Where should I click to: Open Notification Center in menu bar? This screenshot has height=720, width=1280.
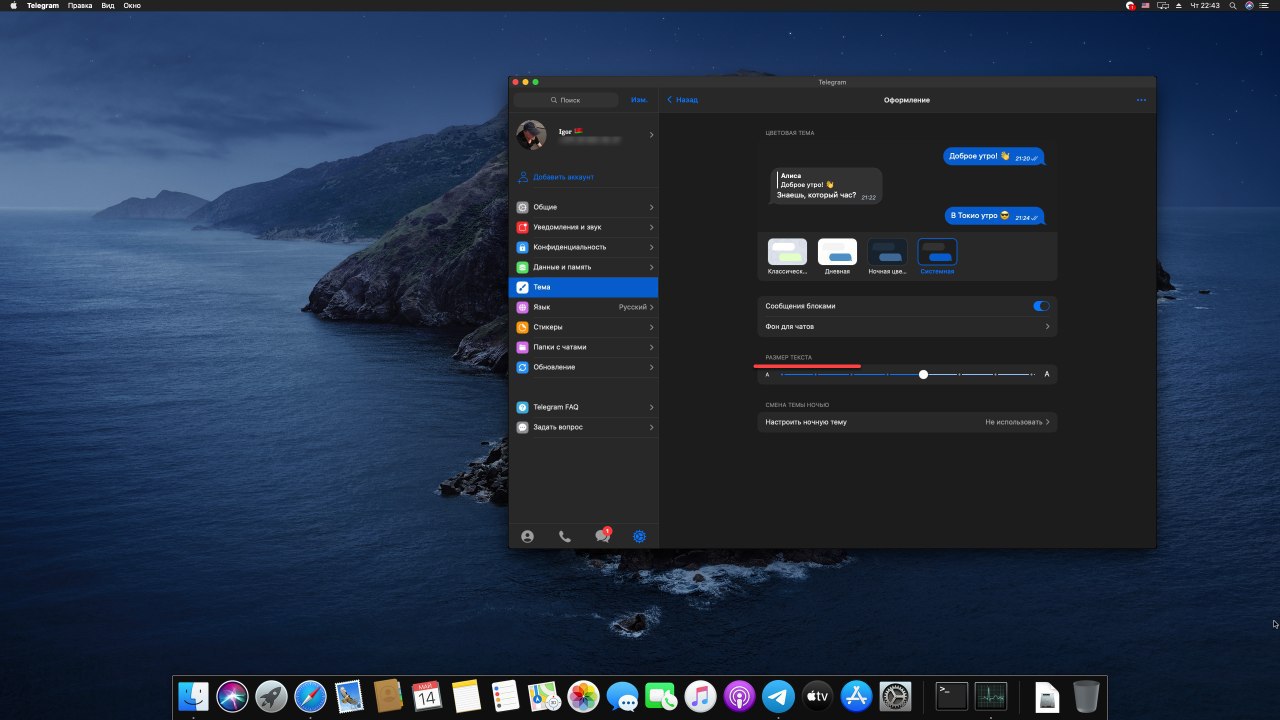[1266, 6]
